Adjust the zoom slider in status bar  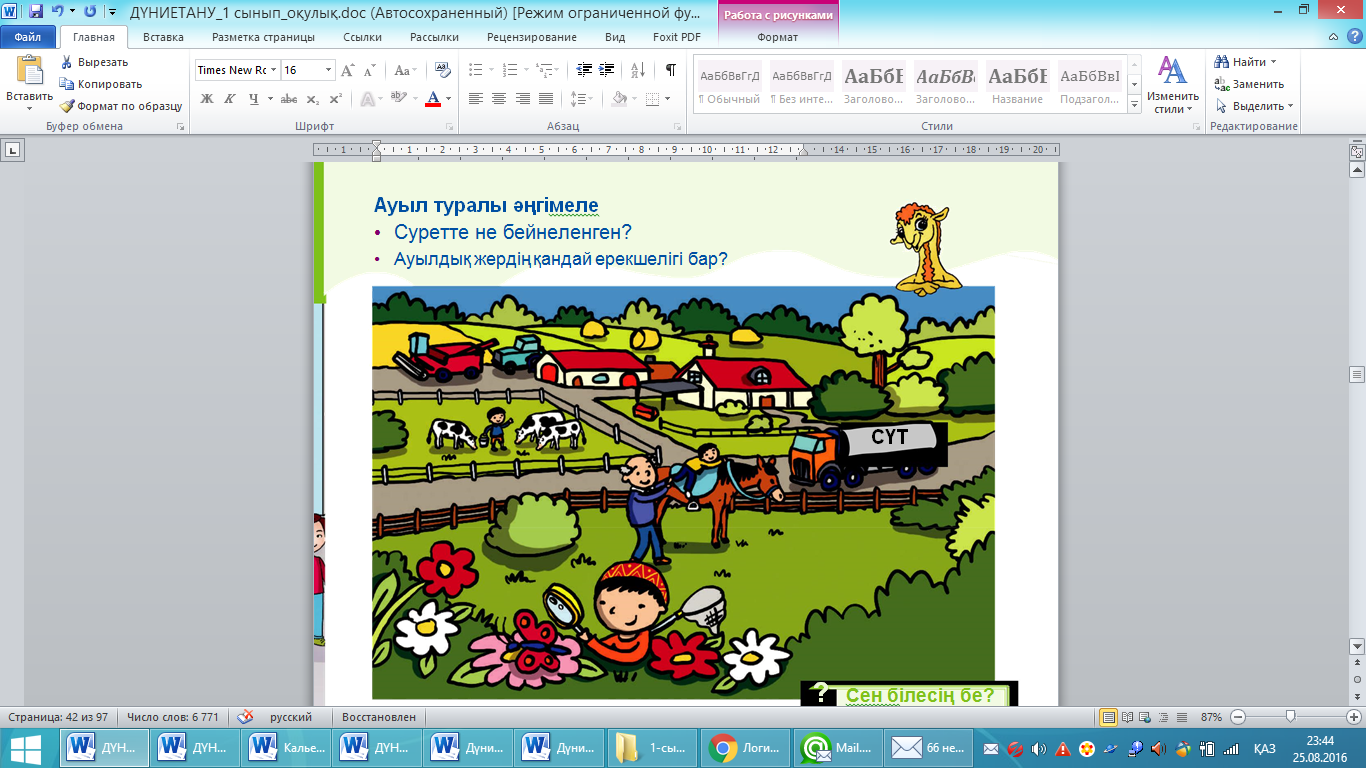point(1291,717)
